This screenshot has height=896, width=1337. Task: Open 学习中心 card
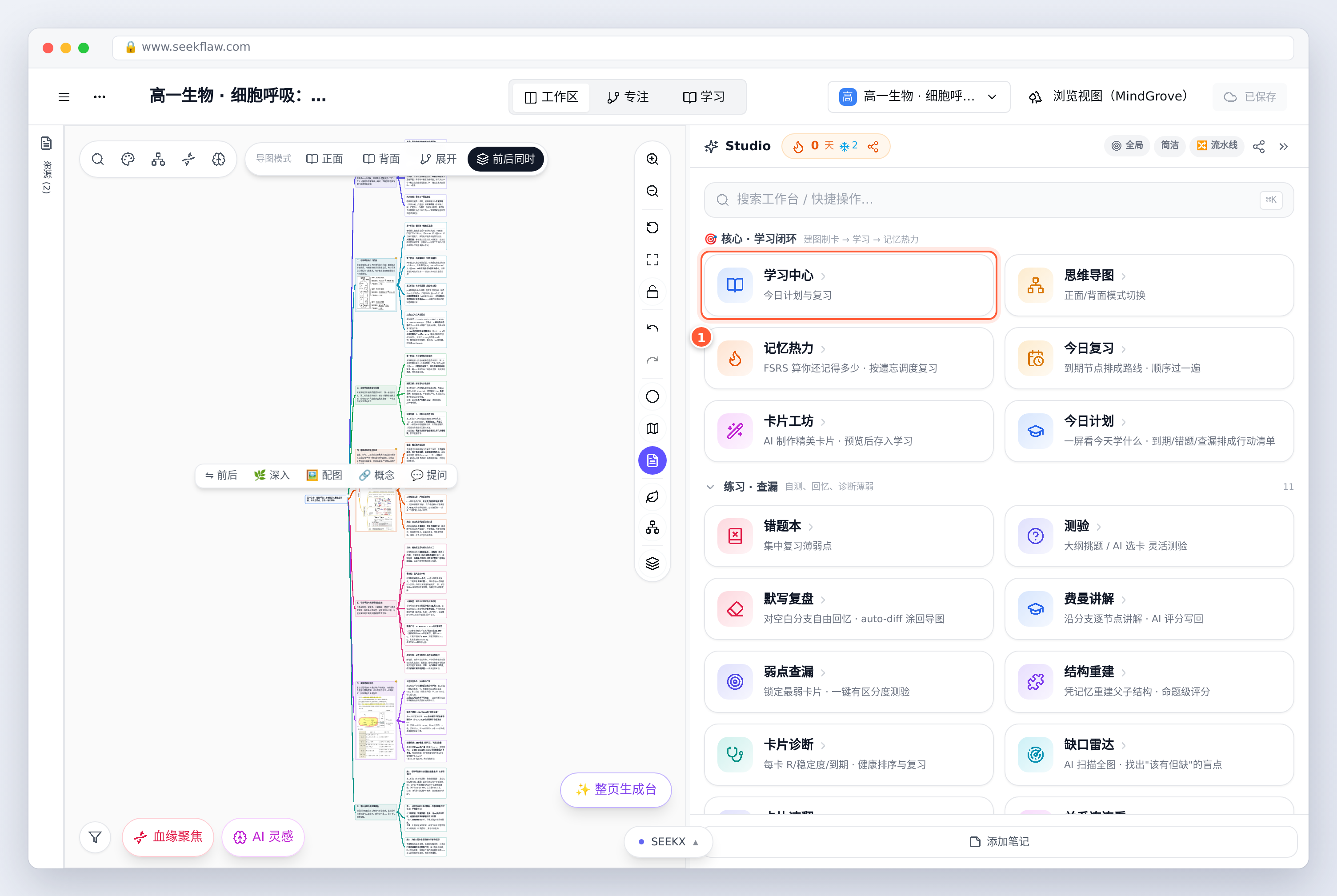(x=849, y=285)
